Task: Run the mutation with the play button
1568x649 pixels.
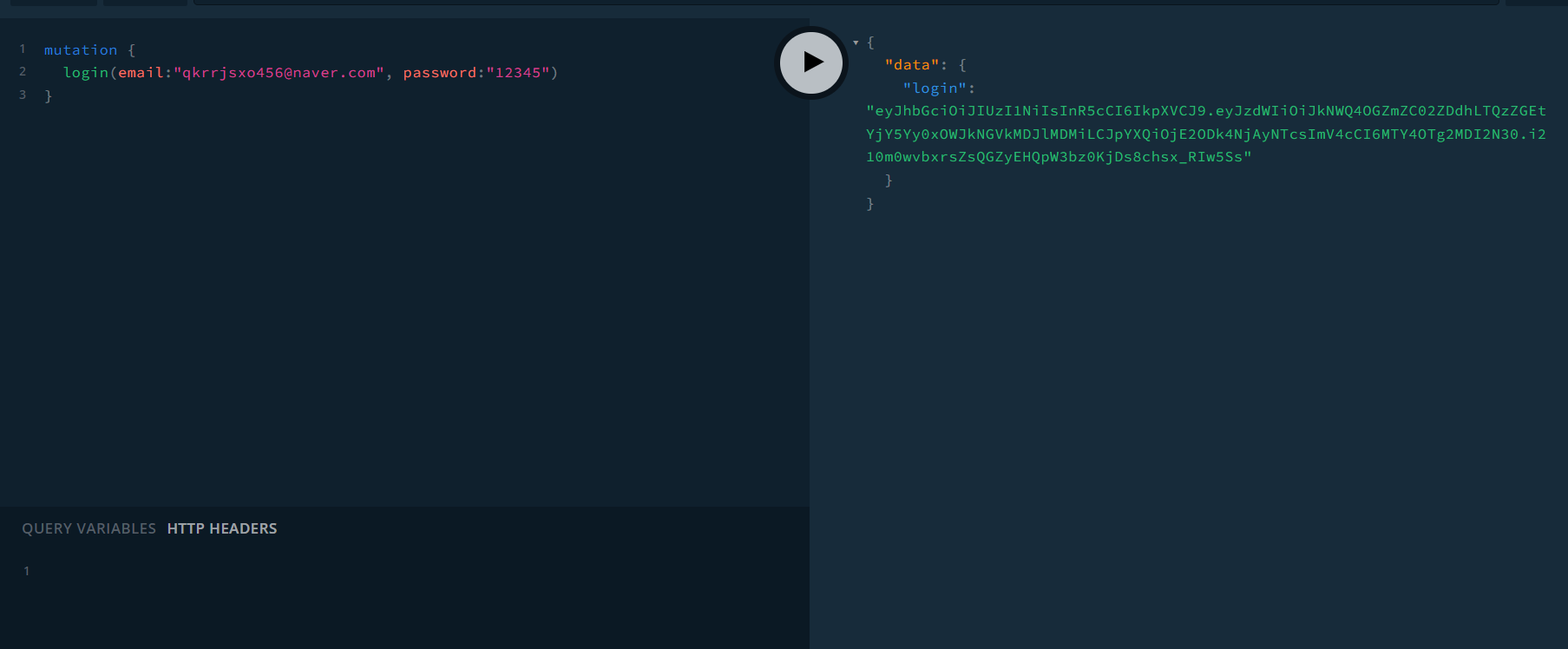Action: pyautogui.click(x=811, y=62)
